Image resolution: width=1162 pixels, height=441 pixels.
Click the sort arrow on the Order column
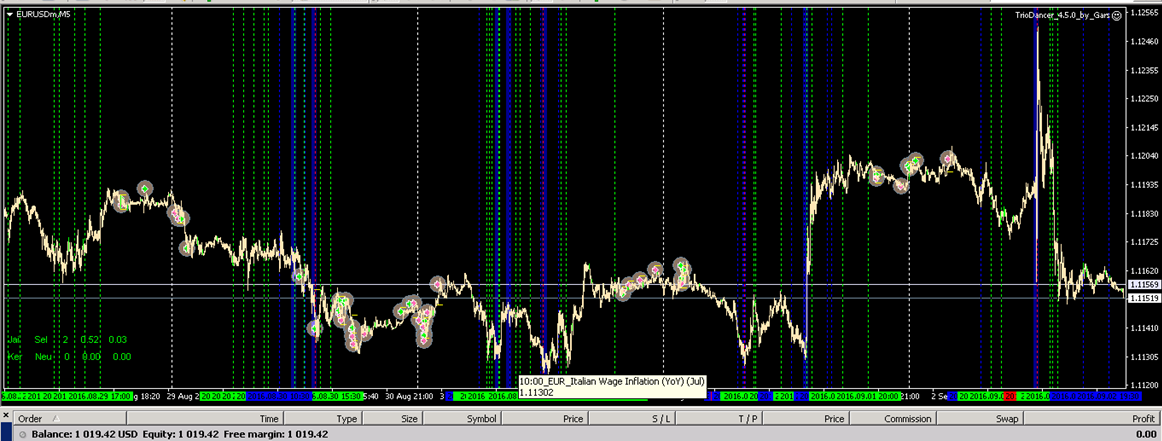[58, 419]
